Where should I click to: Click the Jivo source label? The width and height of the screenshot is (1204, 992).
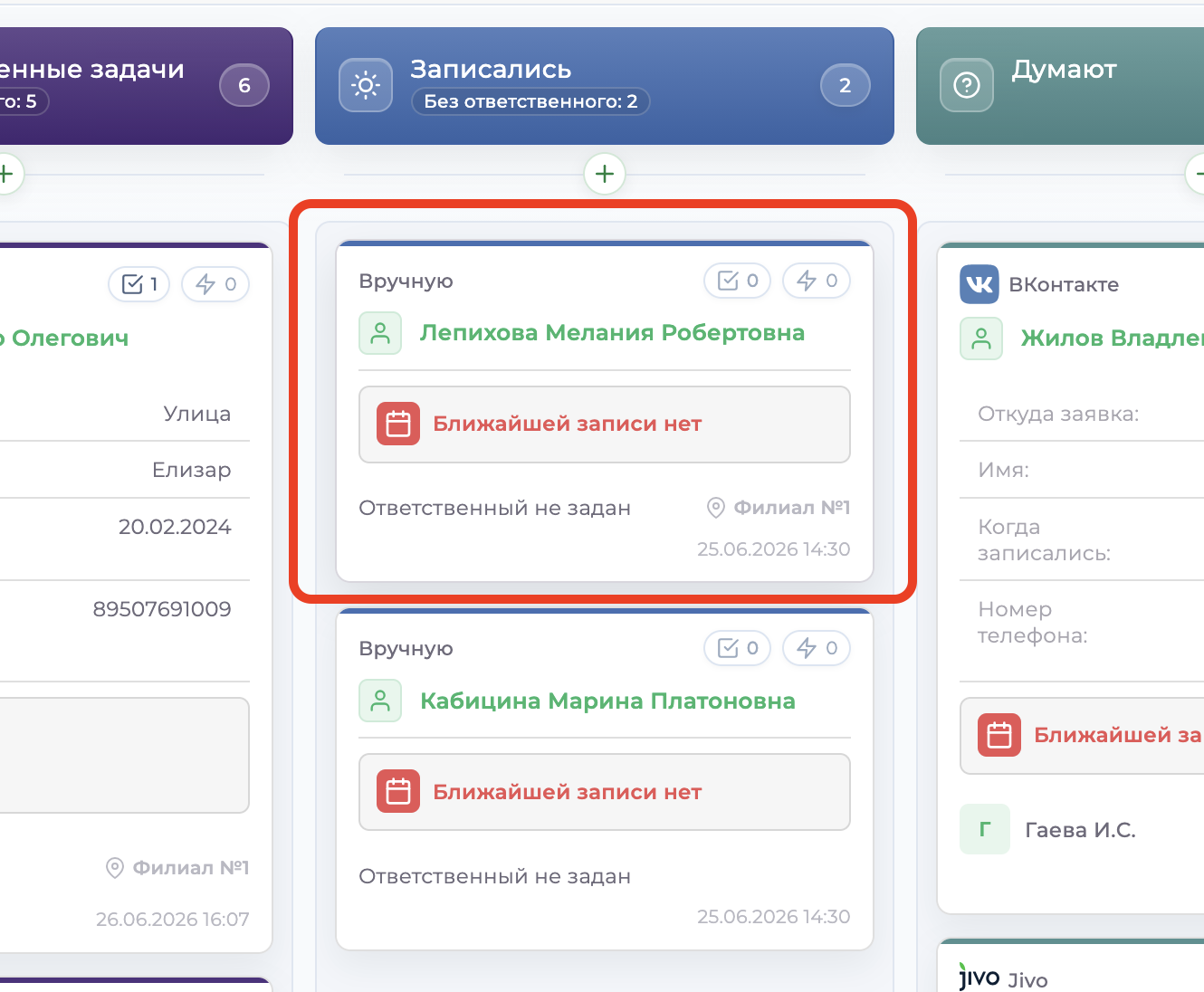[1027, 980]
